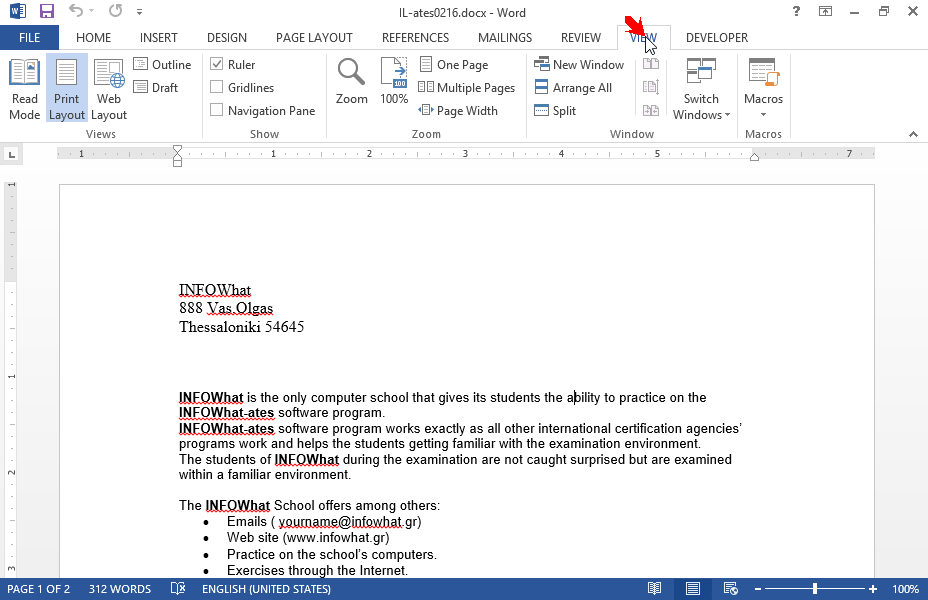Split the document window
928x600 pixels.
point(555,111)
